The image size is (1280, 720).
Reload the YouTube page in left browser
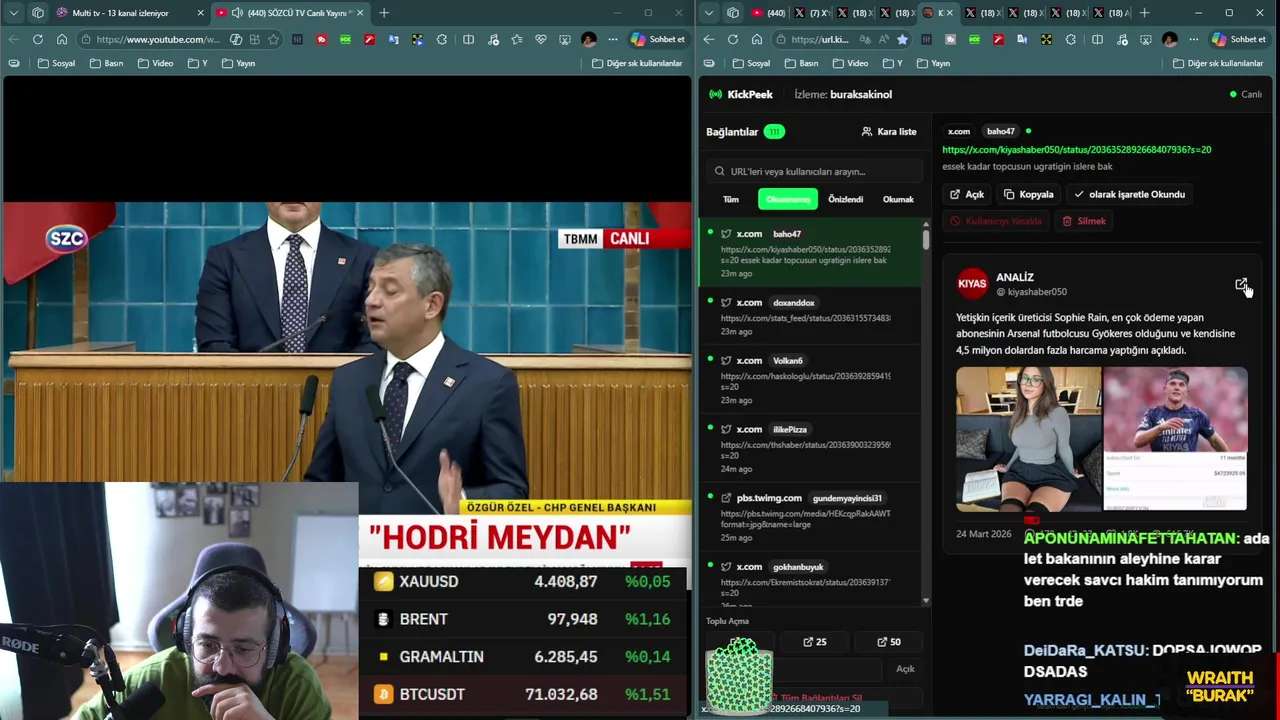[38, 39]
